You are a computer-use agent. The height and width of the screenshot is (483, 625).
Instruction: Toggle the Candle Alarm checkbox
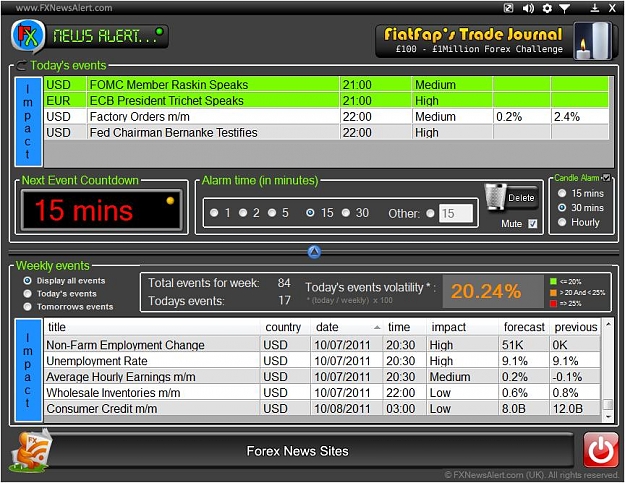pyautogui.click(x=606, y=178)
